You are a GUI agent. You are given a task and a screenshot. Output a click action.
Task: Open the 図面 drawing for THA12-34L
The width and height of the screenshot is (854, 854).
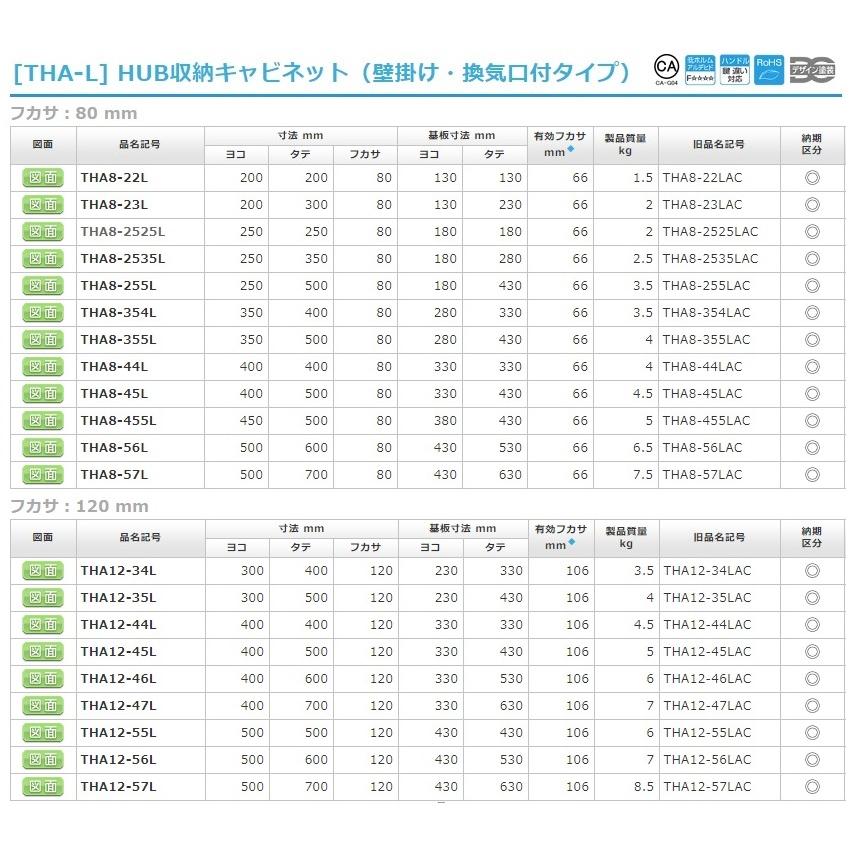click(40, 570)
